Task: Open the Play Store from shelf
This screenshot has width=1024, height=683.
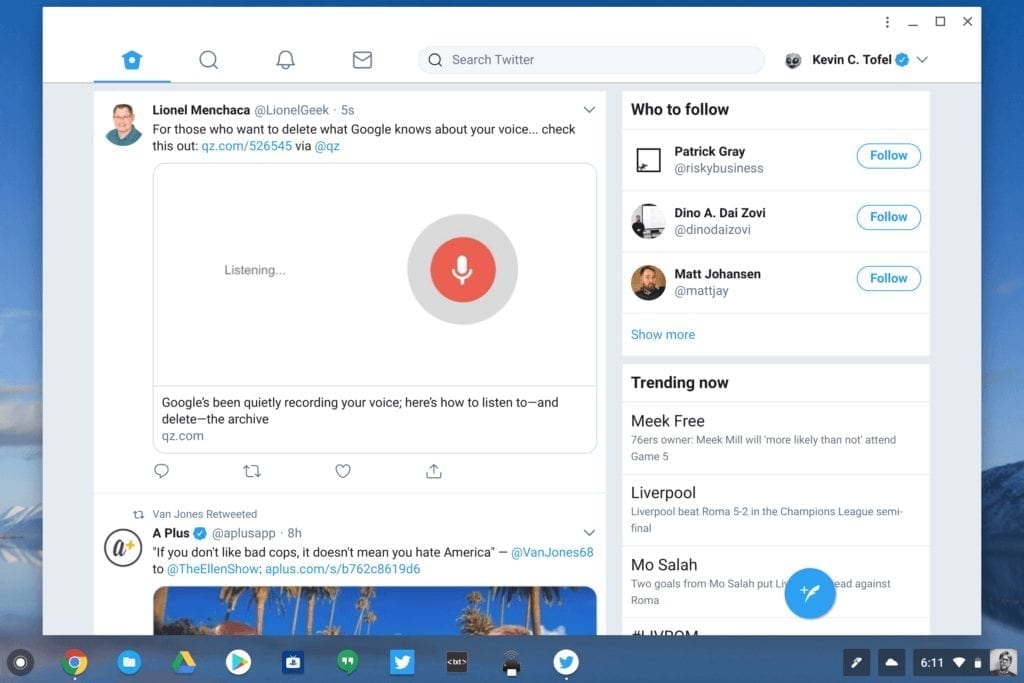Action: 238,663
